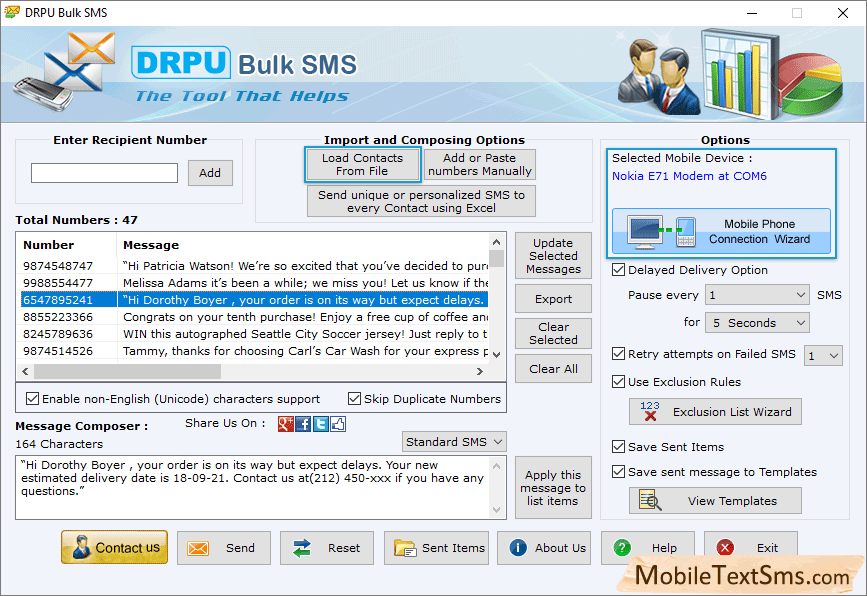The height and width of the screenshot is (596, 867).
Task: Select the row with number 6547895241
Action: coord(254,300)
